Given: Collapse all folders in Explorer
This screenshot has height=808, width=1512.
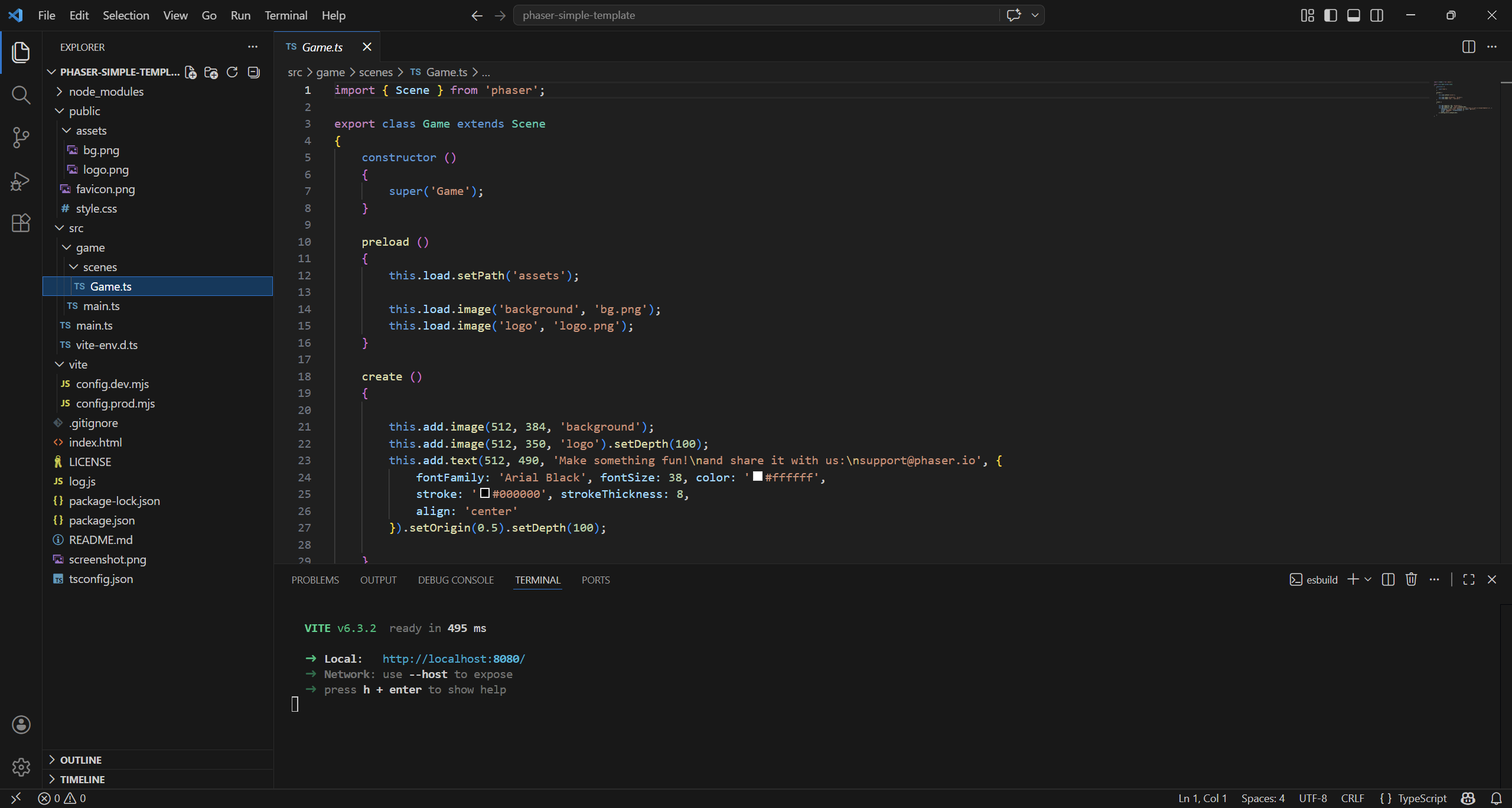Looking at the screenshot, I should click(x=253, y=72).
